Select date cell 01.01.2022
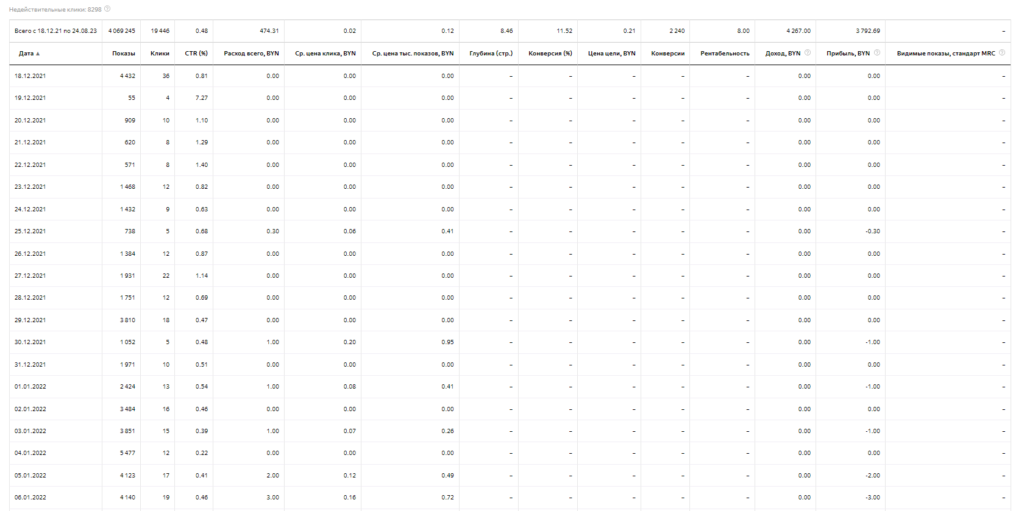Image resolution: width=1024 pixels, height=511 pixels. click(30, 387)
